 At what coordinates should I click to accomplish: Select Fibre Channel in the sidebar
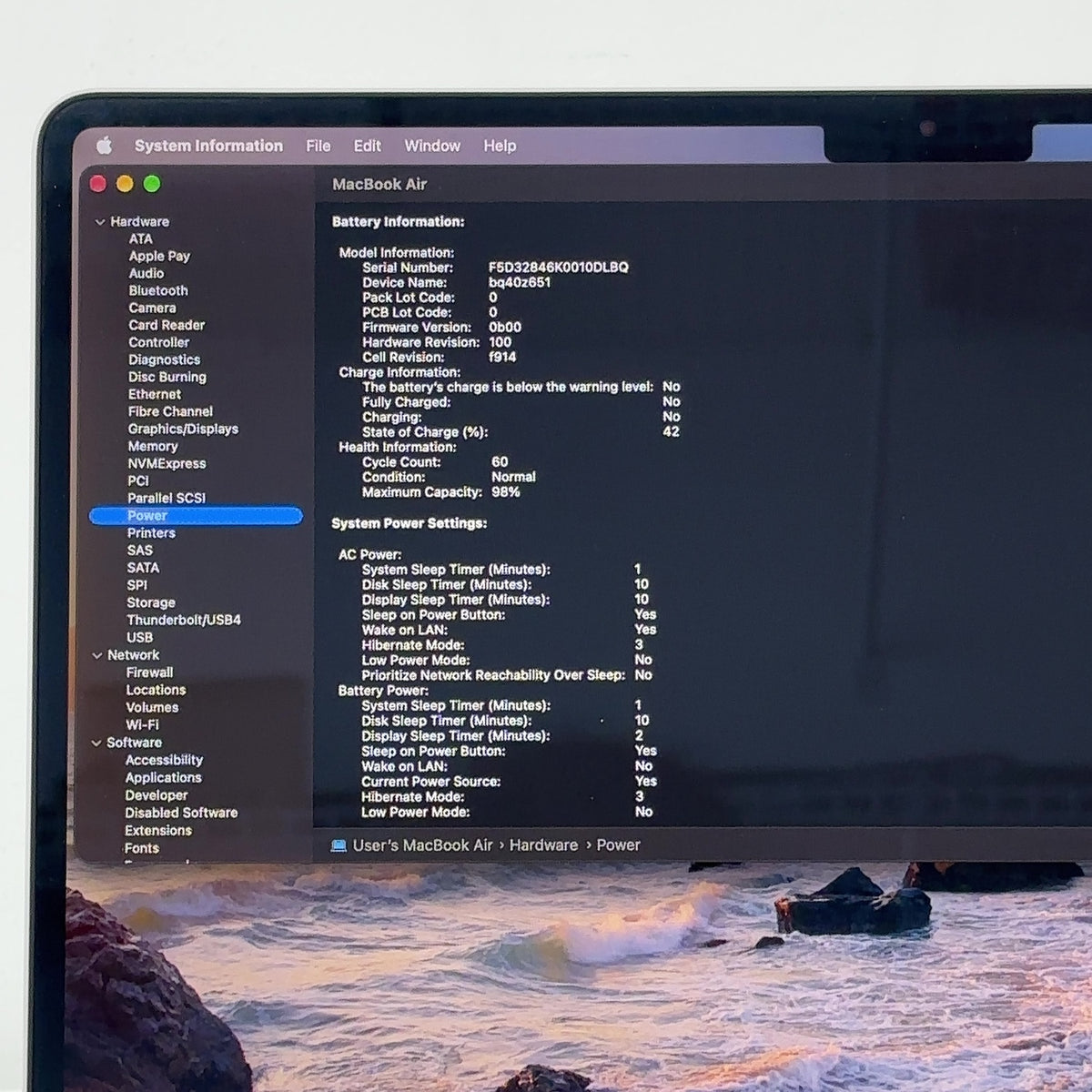pos(170,412)
